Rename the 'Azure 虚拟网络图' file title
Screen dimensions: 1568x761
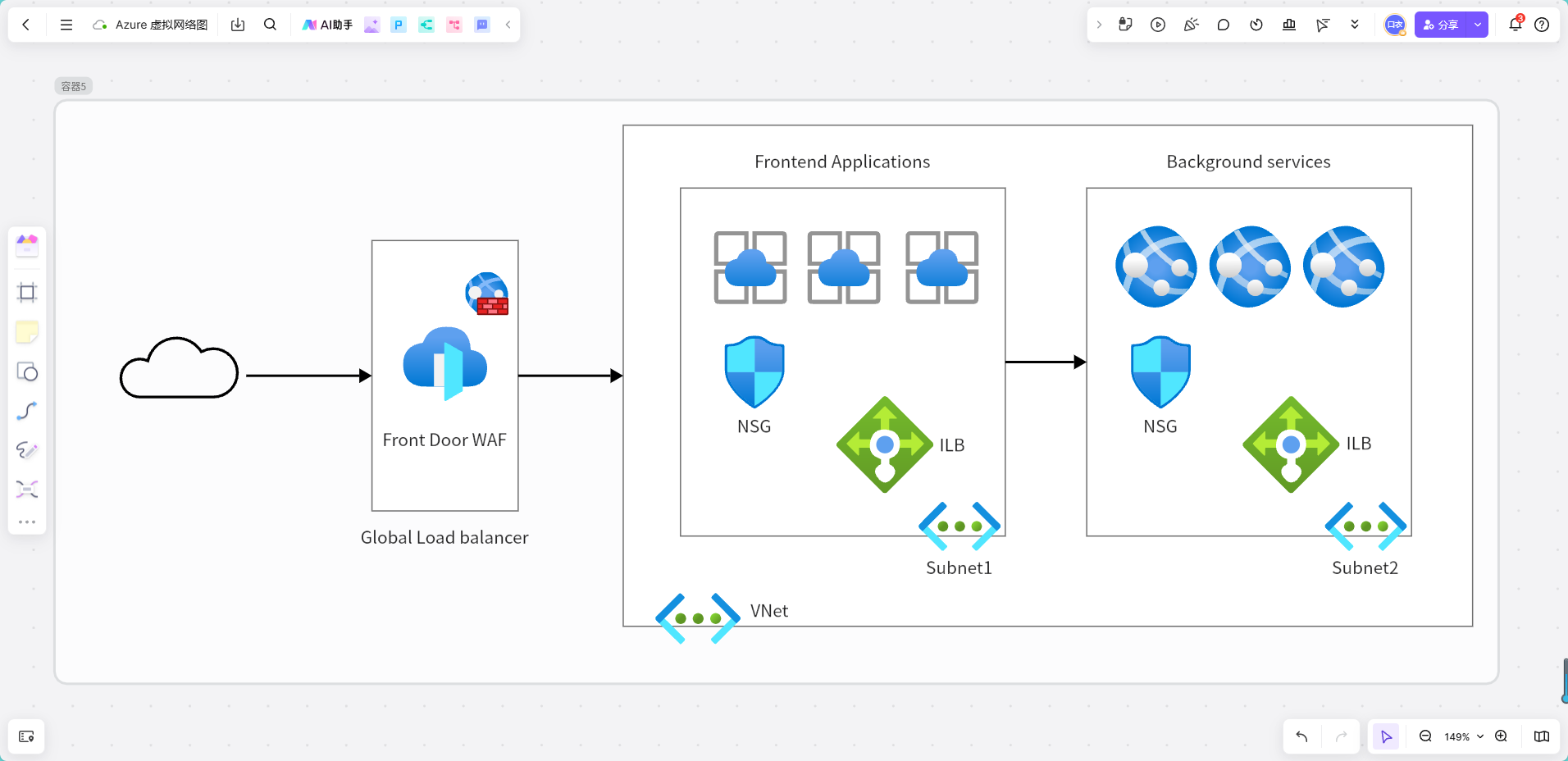click(x=162, y=25)
